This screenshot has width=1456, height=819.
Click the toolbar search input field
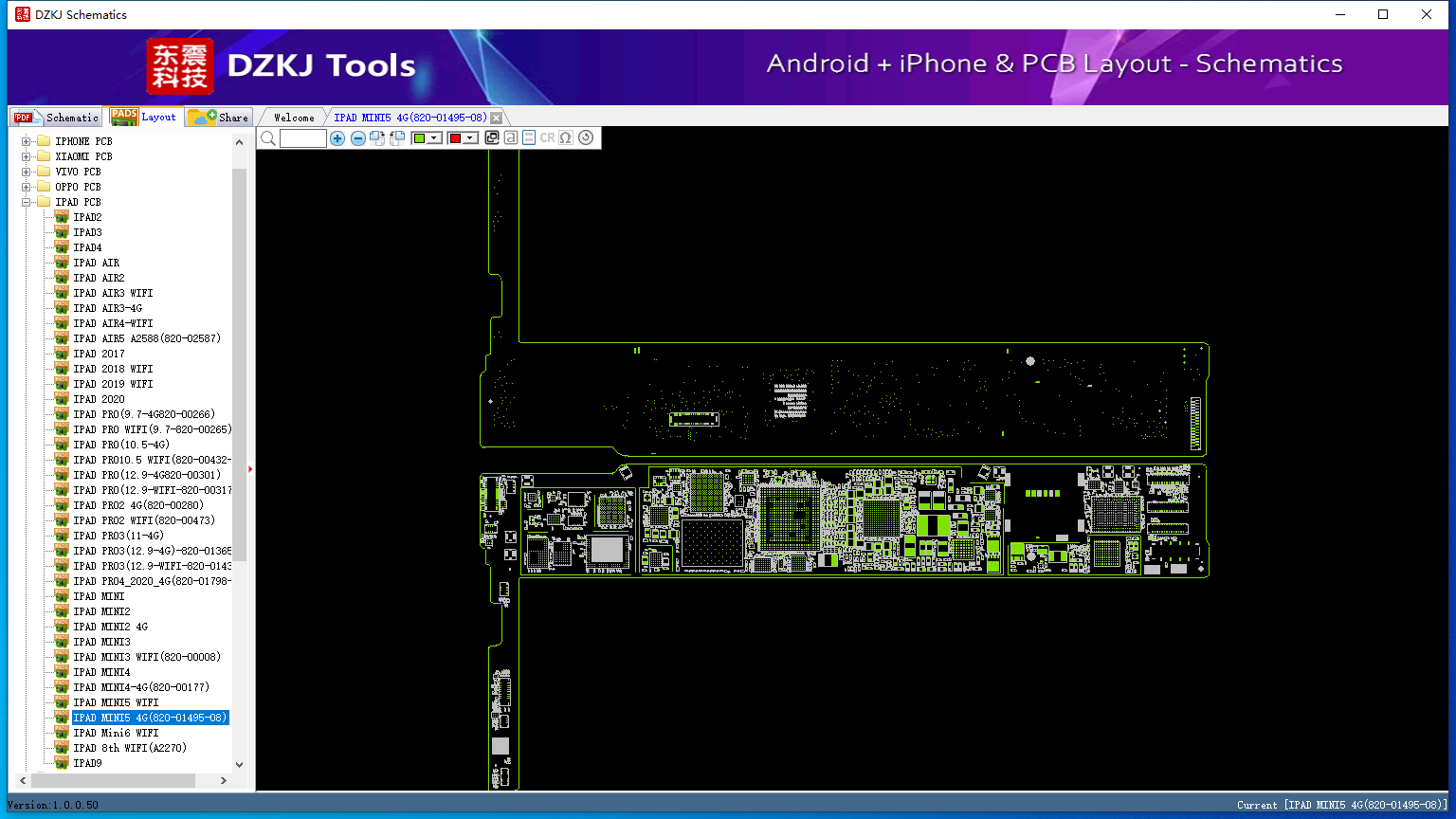303,138
